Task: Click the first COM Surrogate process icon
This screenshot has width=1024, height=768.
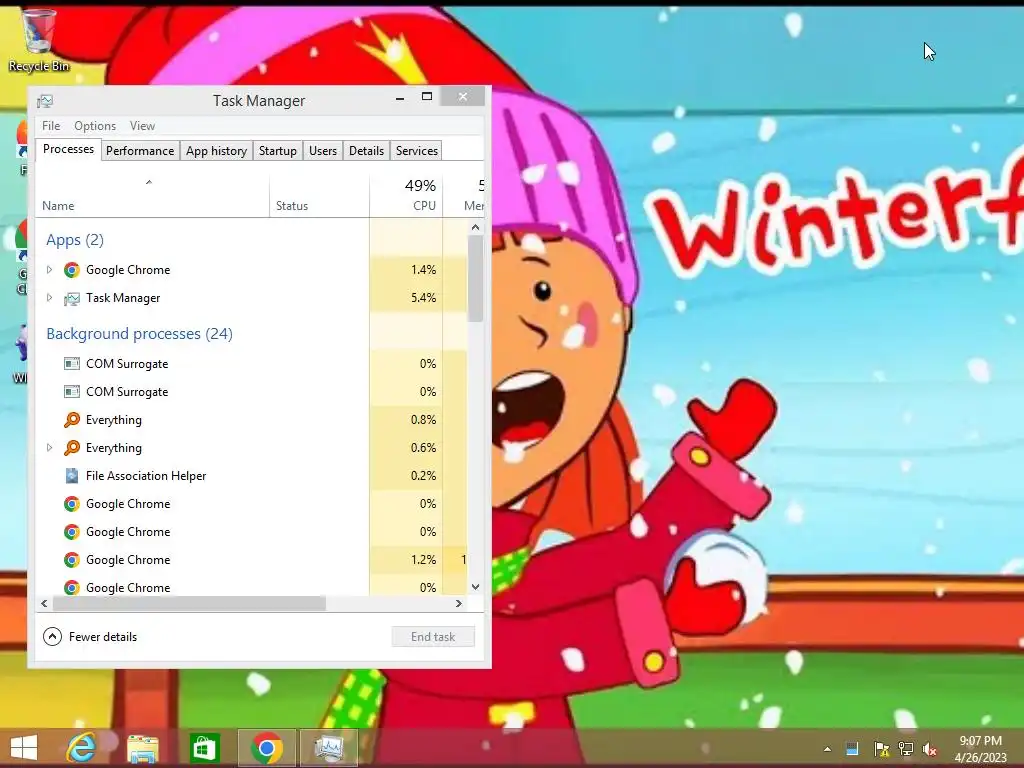Action: (x=72, y=364)
